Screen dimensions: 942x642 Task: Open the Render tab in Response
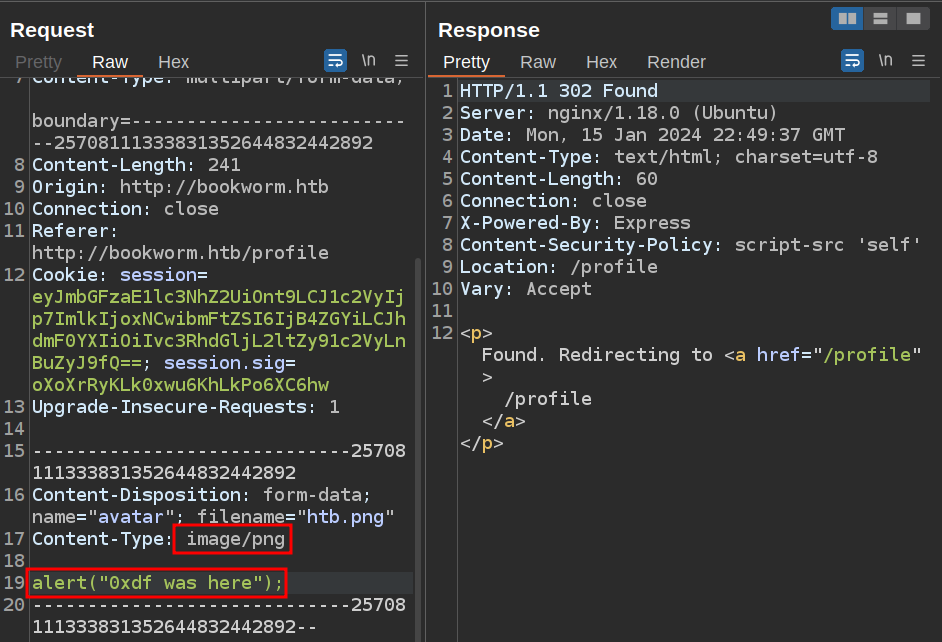tap(676, 62)
